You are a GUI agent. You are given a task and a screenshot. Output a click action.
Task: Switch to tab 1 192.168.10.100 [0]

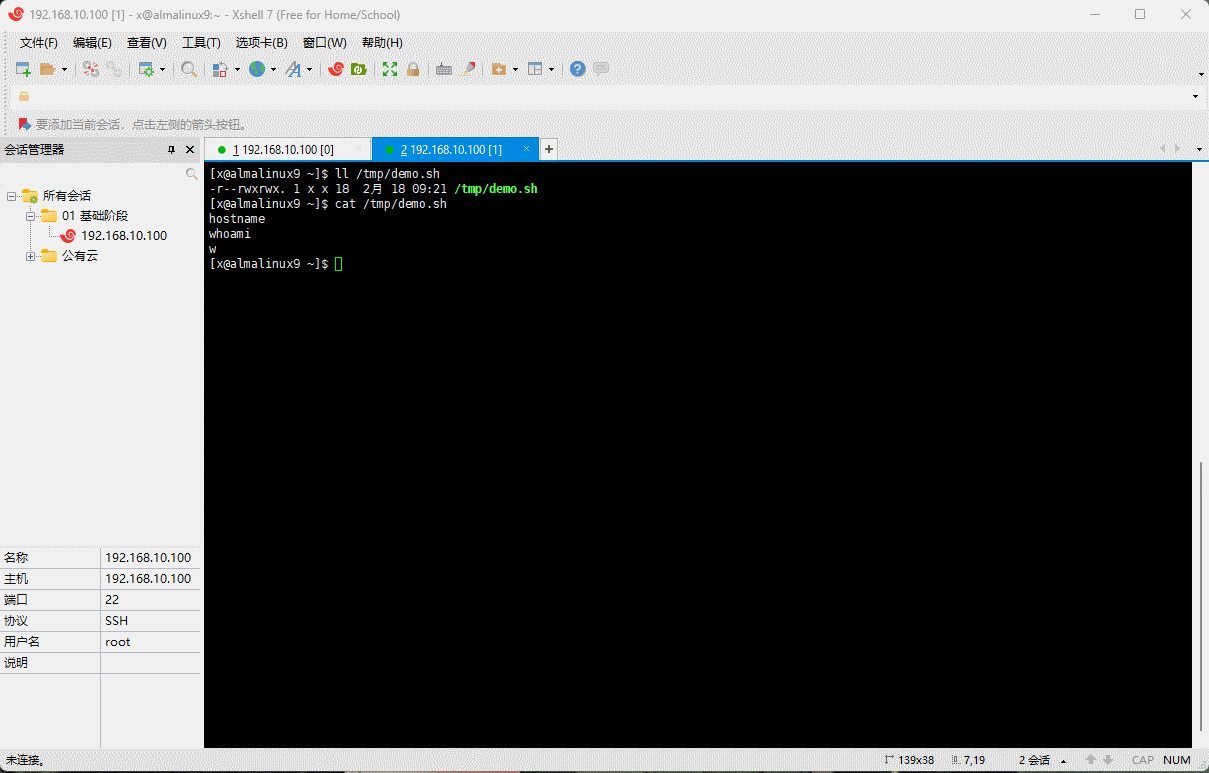[283, 150]
